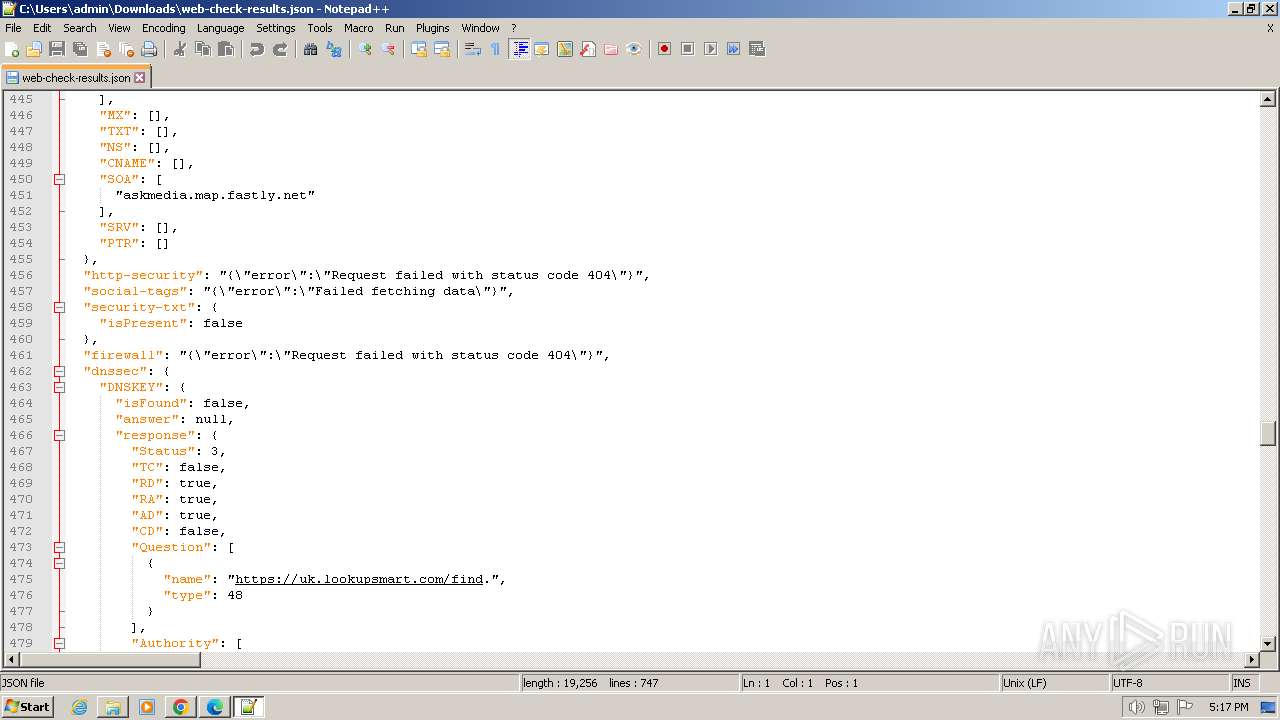This screenshot has width=1280, height=720.
Task: Toggle synchronized horizontal scrolling
Action: [x=442, y=49]
